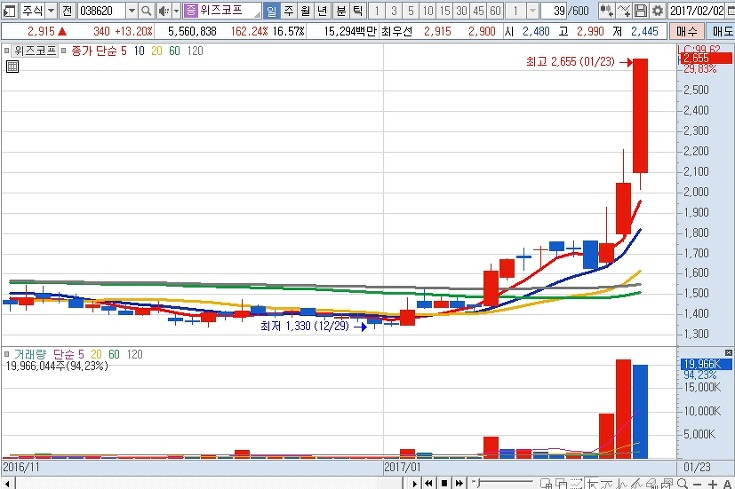This screenshot has width=735, height=489.
Task: Click the stock code field 038620
Action: [x=101, y=10]
